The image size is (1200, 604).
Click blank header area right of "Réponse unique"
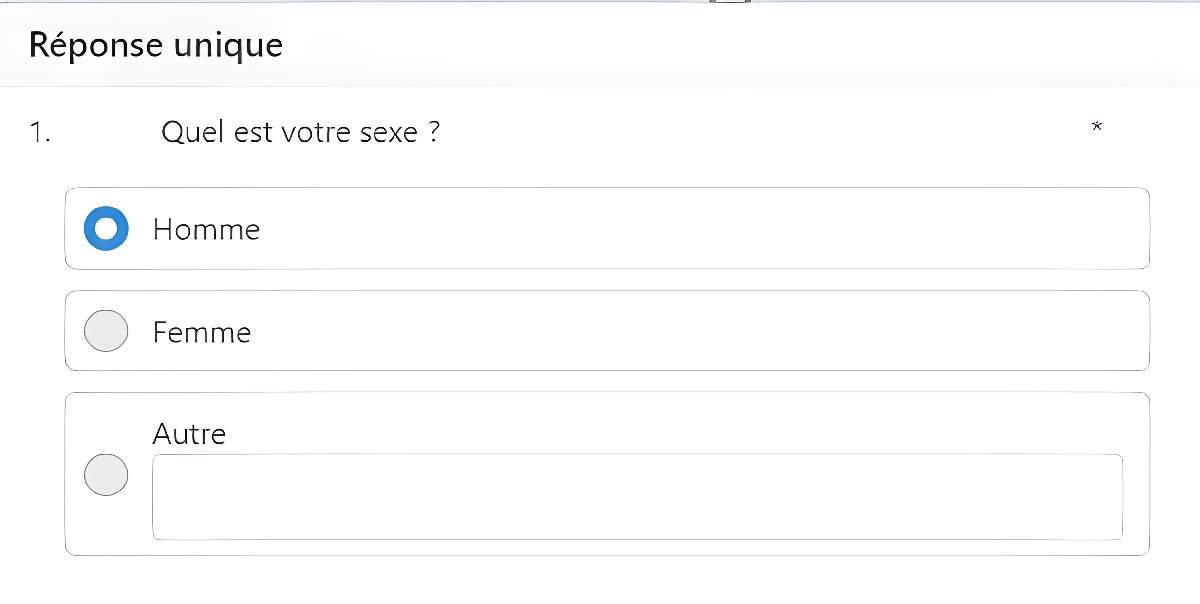700,45
